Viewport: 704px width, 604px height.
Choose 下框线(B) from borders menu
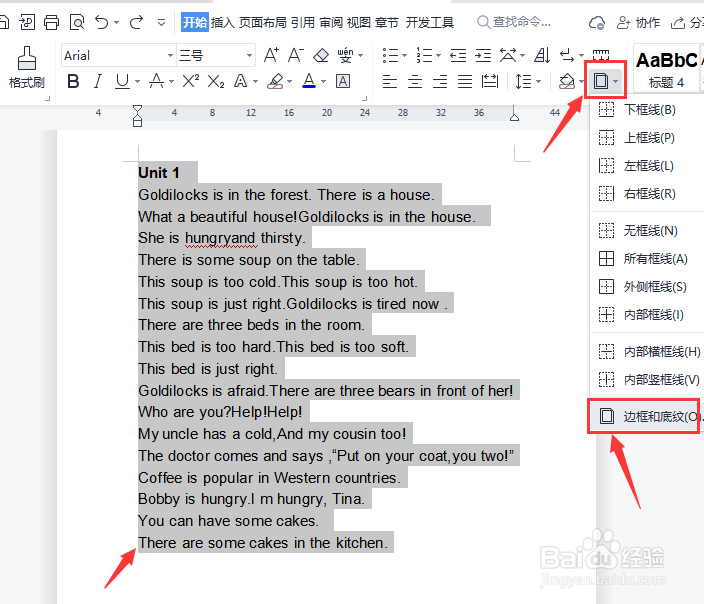coord(647,110)
